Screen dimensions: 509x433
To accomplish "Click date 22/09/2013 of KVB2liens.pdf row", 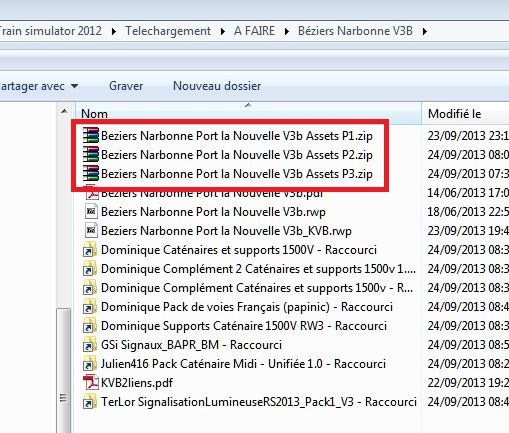I will [468, 383].
